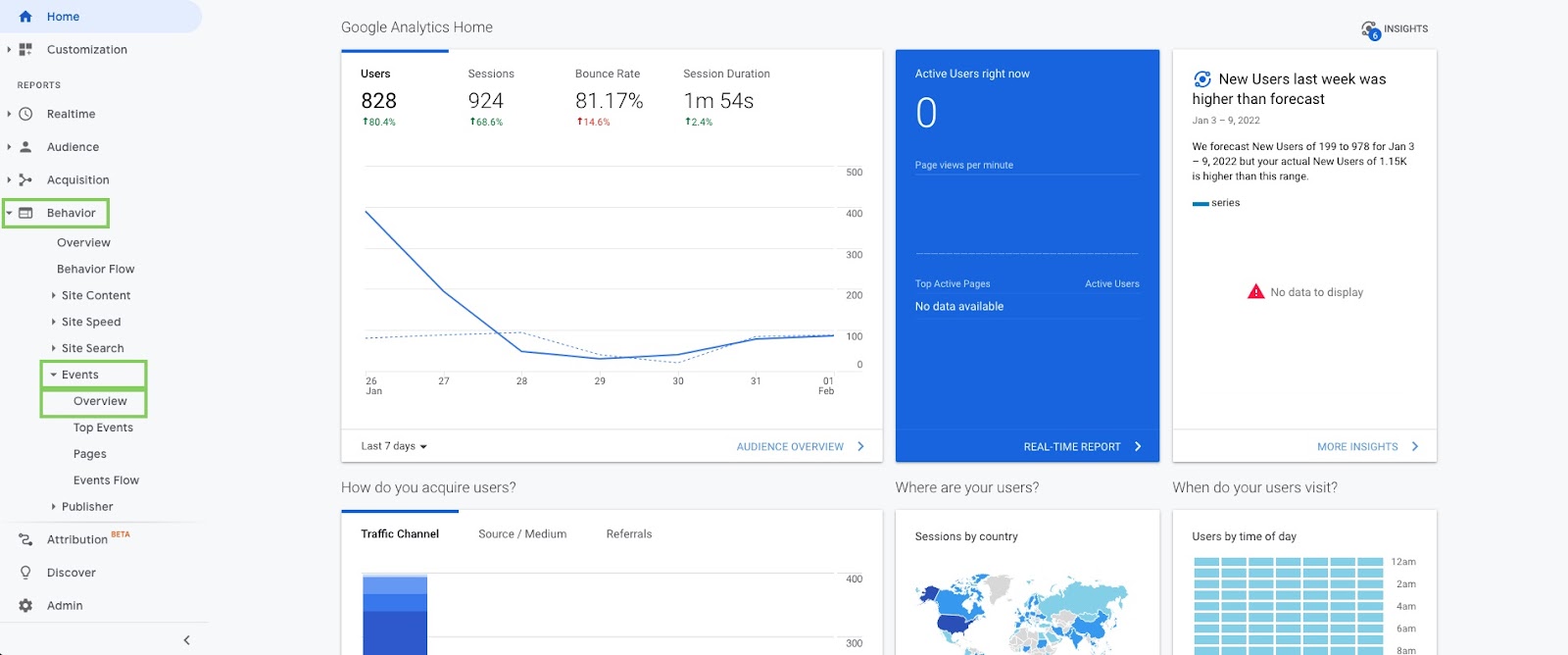Click the Discover lightbulb icon

tap(25, 573)
